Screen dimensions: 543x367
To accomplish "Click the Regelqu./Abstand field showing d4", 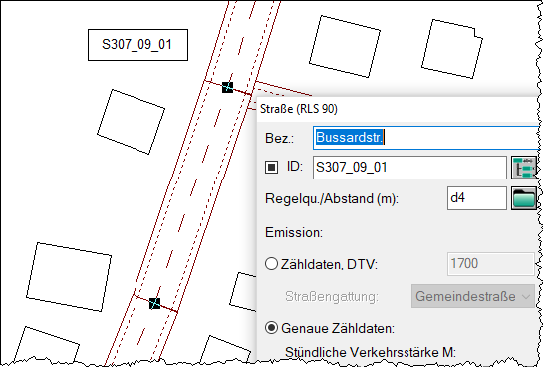I will tap(477, 198).
